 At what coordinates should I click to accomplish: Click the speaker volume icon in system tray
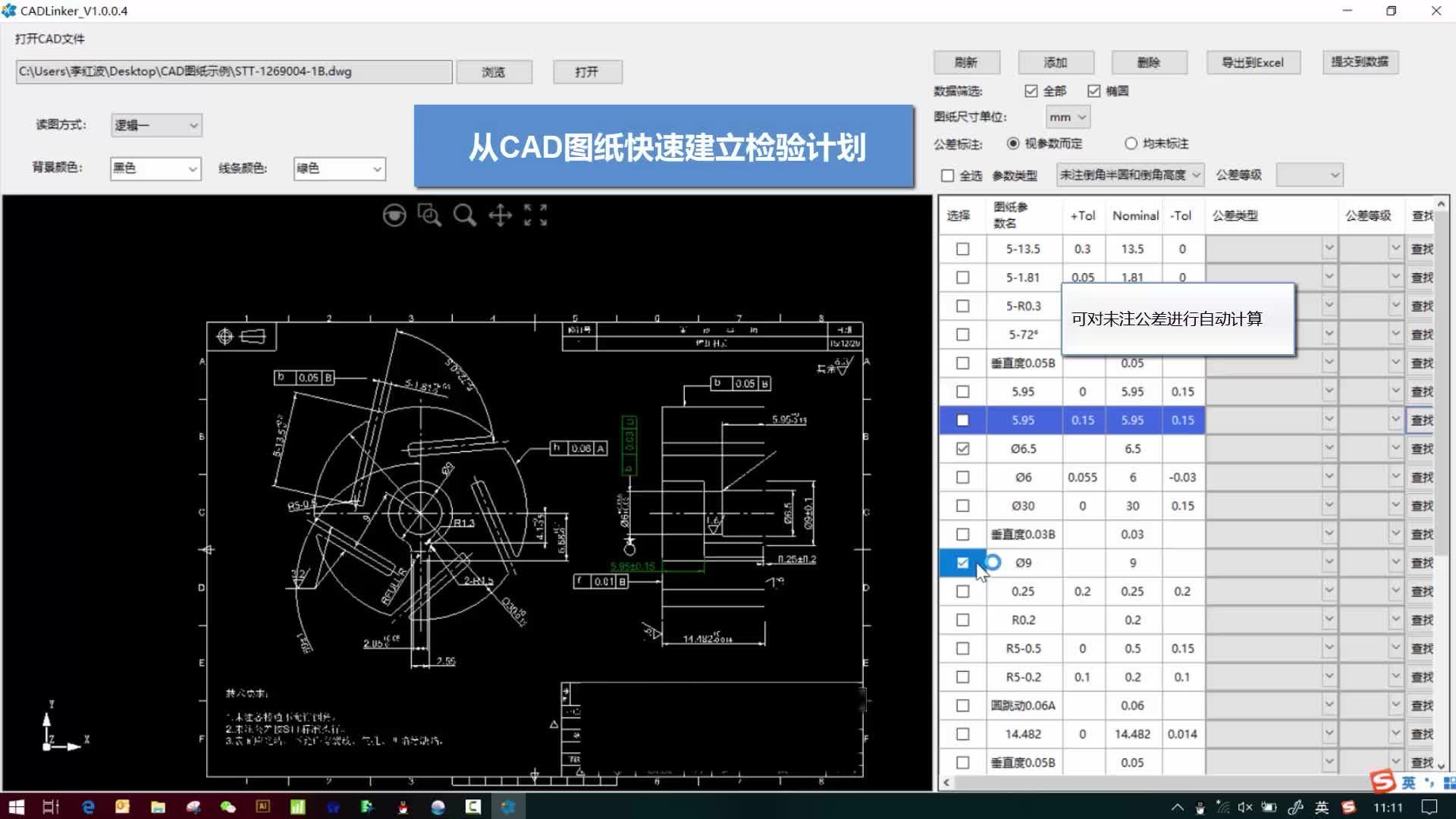click(1246, 806)
